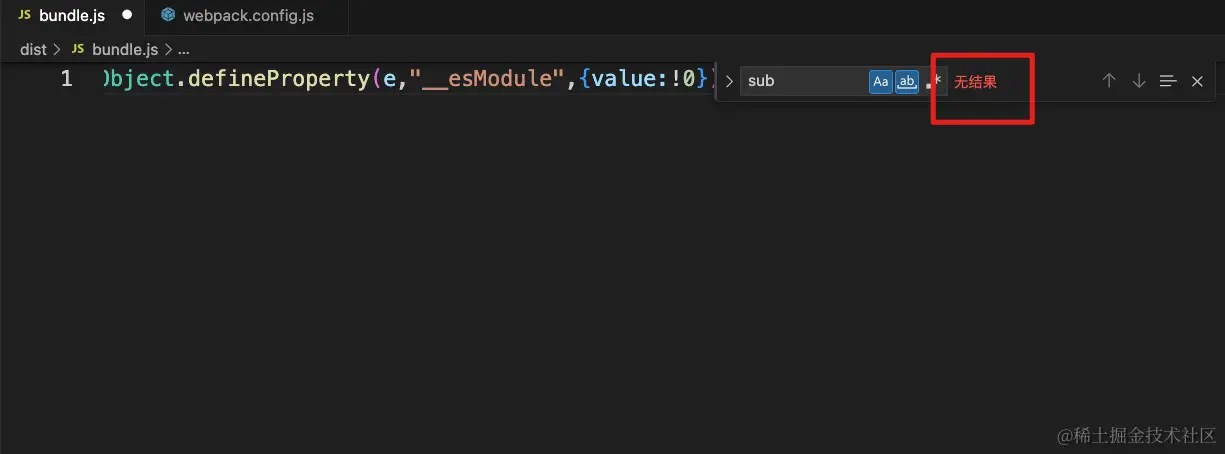Focus the find input containing sub
This screenshot has width=1225, height=454.
tap(805, 81)
